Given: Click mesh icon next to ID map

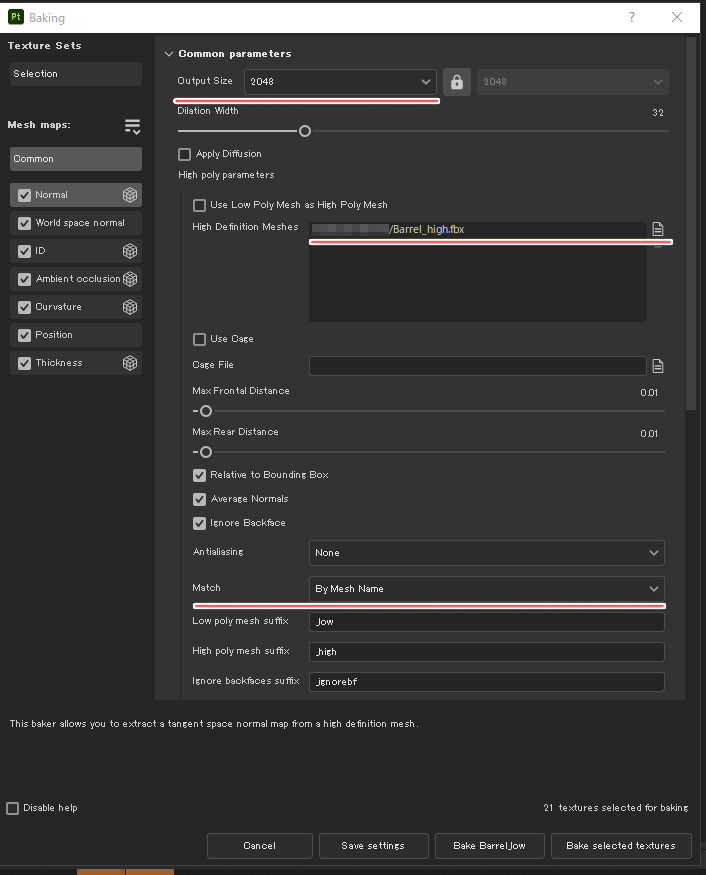Looking at the screenshot, I should coord(129,251).
